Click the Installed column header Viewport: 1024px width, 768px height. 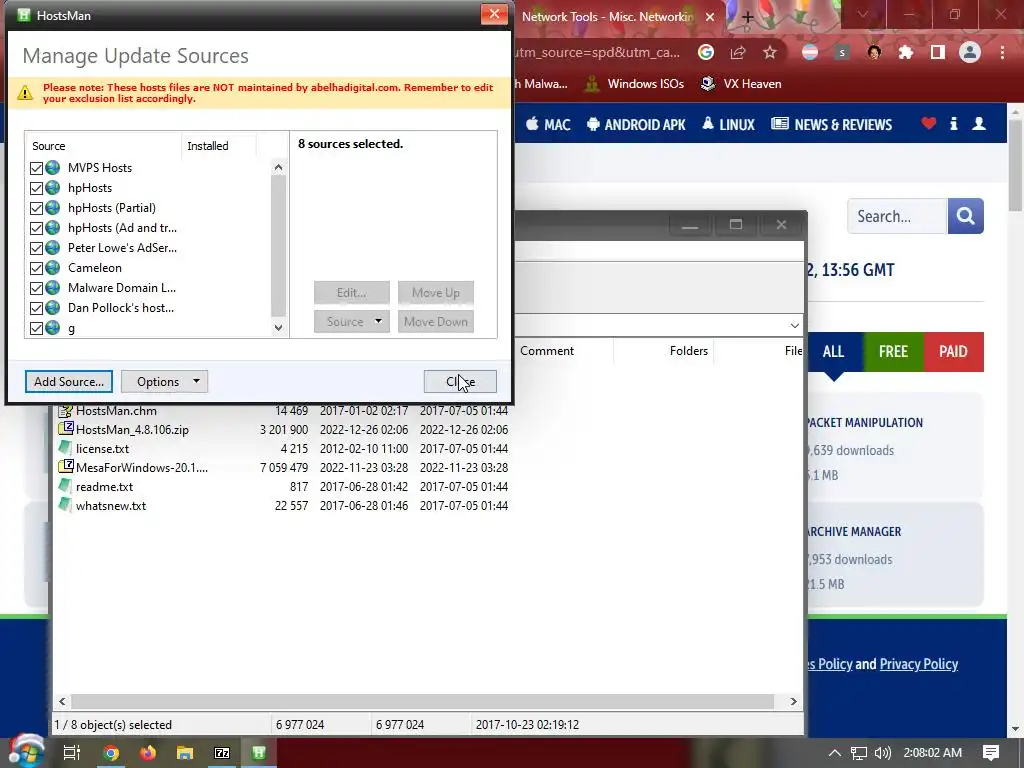[219, 146]
